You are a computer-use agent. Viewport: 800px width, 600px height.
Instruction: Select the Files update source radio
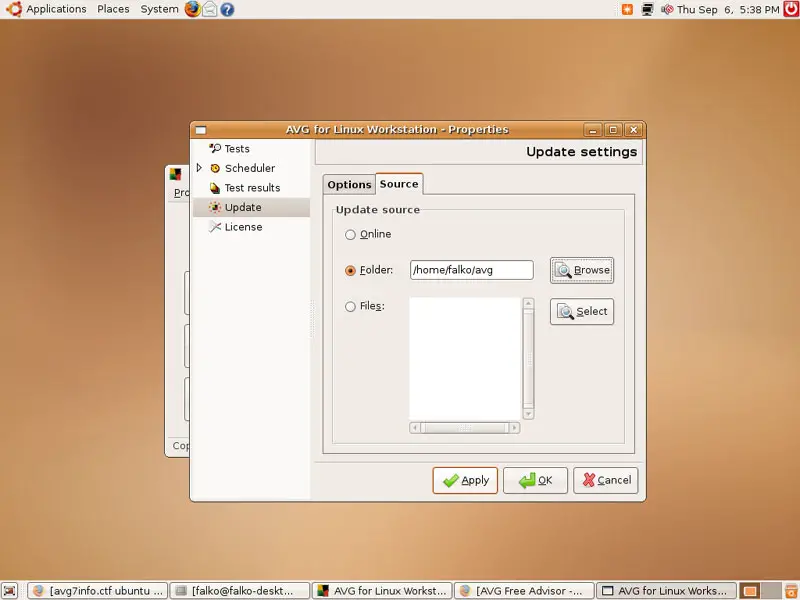[350, 307]
